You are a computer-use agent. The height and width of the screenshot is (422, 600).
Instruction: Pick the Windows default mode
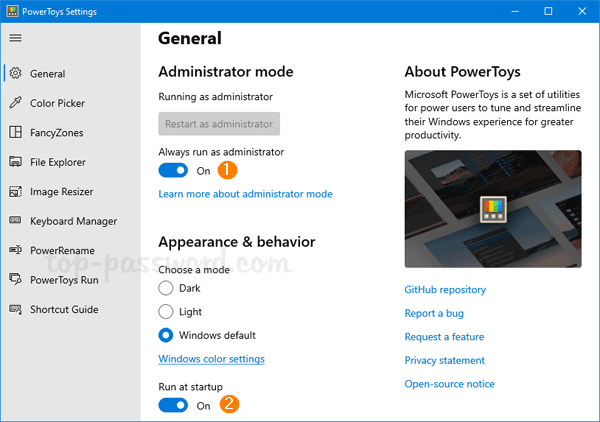click(x=166, y=335)
